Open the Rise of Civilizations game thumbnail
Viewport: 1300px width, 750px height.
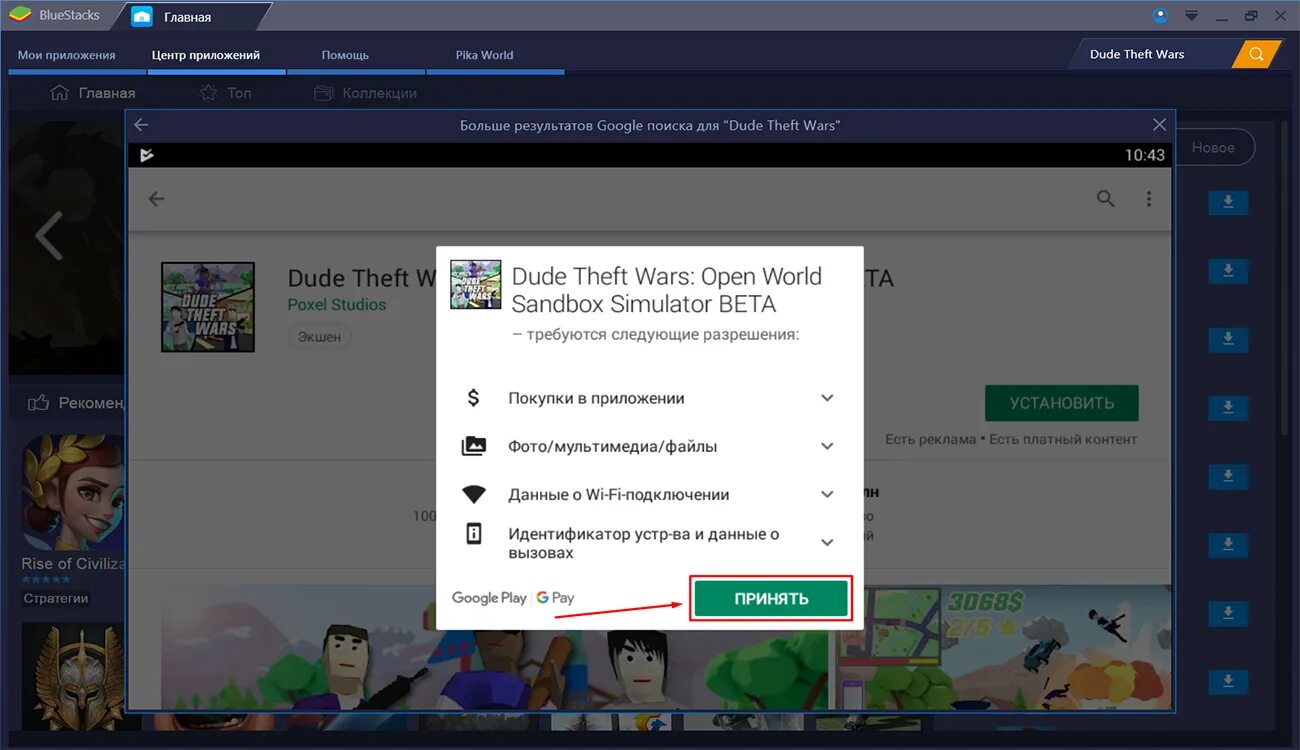(73, 492)
